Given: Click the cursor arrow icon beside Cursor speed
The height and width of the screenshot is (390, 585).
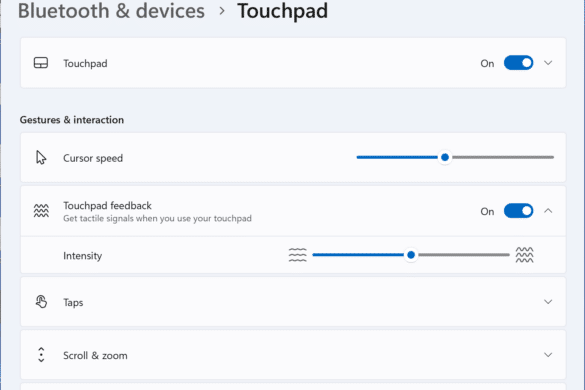Looking at the screenshot, I should [x=41, y=157].
